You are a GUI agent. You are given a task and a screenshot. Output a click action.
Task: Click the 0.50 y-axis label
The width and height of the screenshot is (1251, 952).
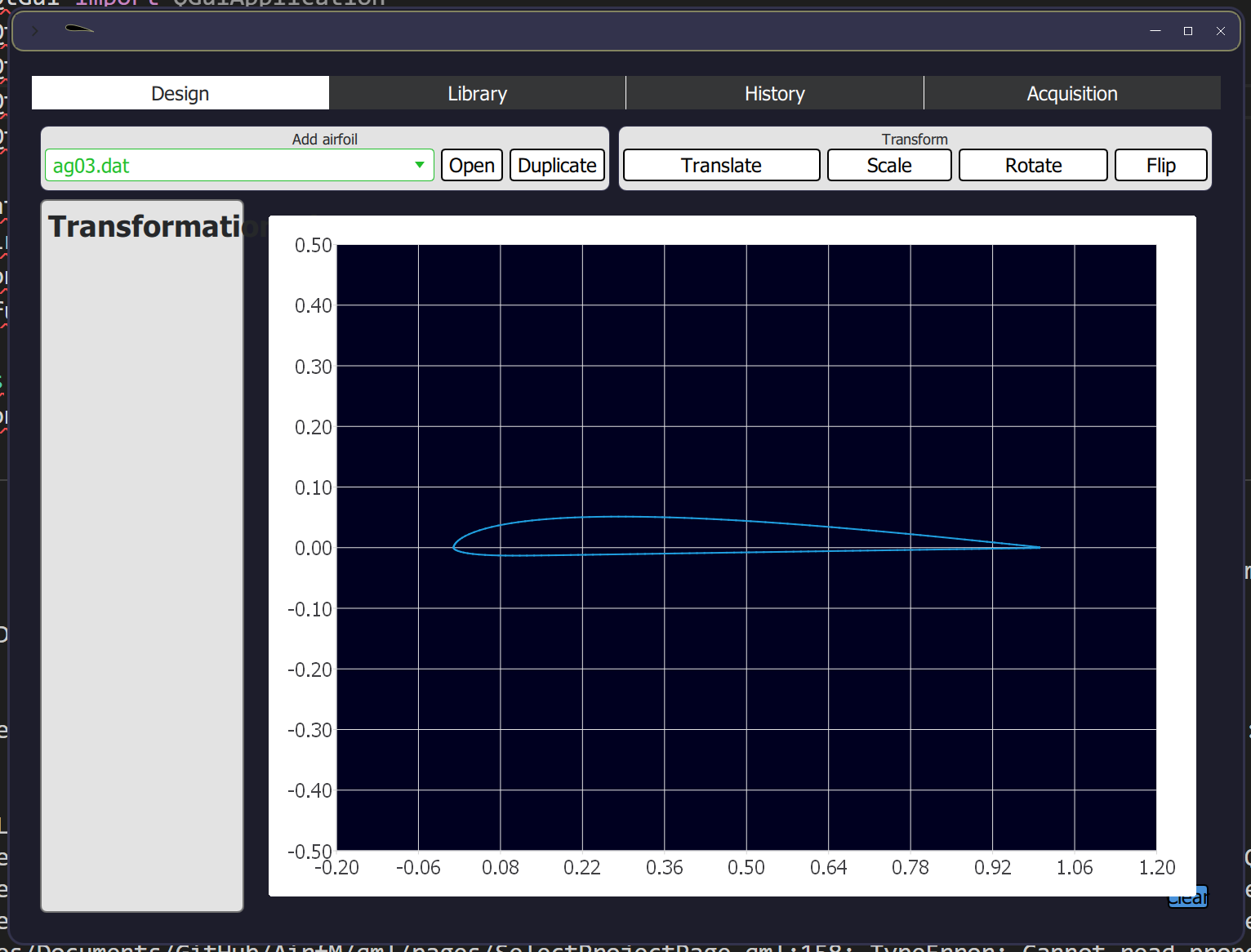[314, 245]
